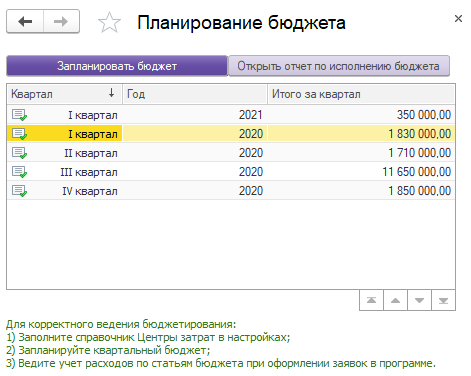This screenshot has height=376, width=471.
Task: Click the Запланировать бюджет button
Action: [x=117, y=66]
